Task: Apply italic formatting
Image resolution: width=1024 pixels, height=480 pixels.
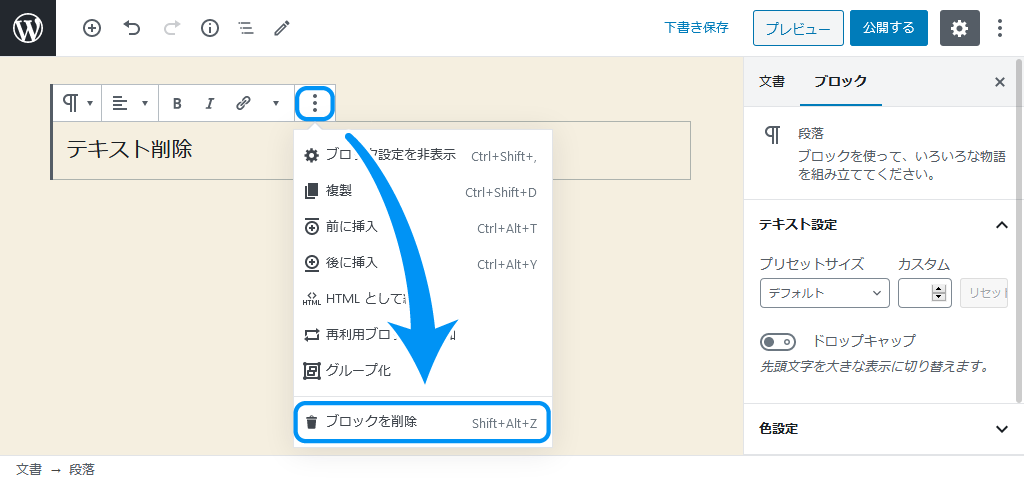Action: (210, 103)
